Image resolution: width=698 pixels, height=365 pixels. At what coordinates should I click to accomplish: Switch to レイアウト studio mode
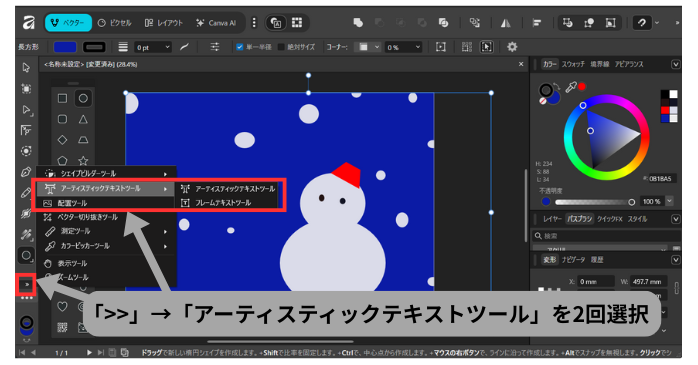tap(164, 23)
